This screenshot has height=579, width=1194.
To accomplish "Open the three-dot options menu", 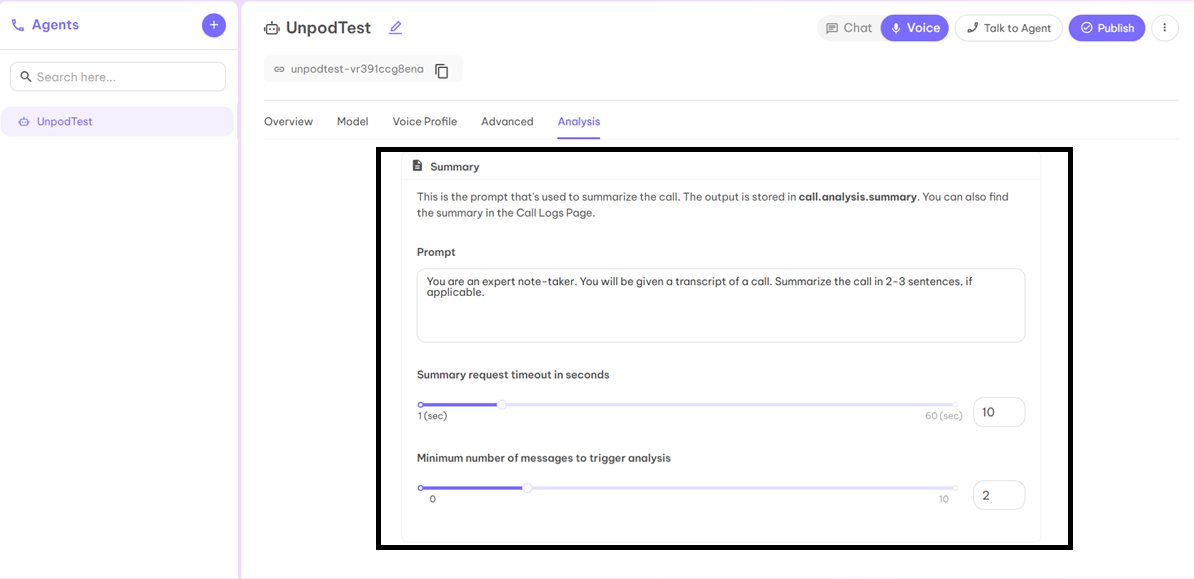I will (1164, 27).
